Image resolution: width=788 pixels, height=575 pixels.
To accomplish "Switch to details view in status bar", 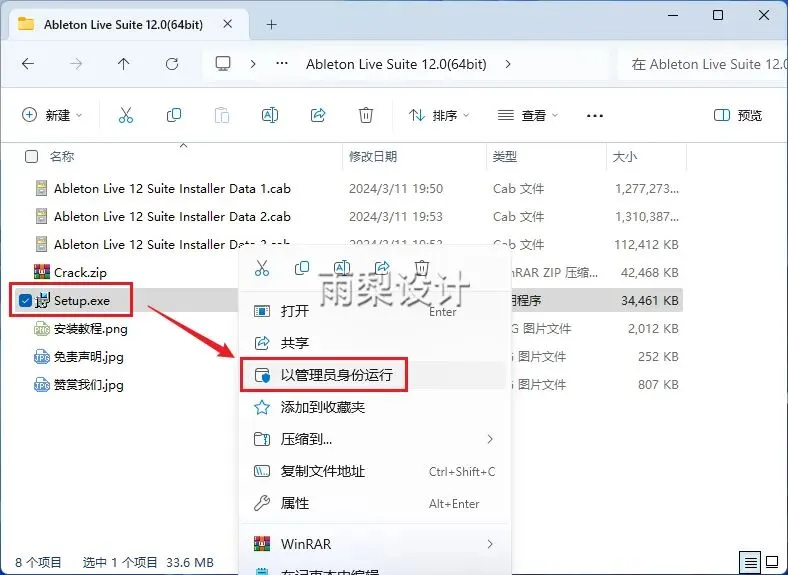I will (751, 561).
